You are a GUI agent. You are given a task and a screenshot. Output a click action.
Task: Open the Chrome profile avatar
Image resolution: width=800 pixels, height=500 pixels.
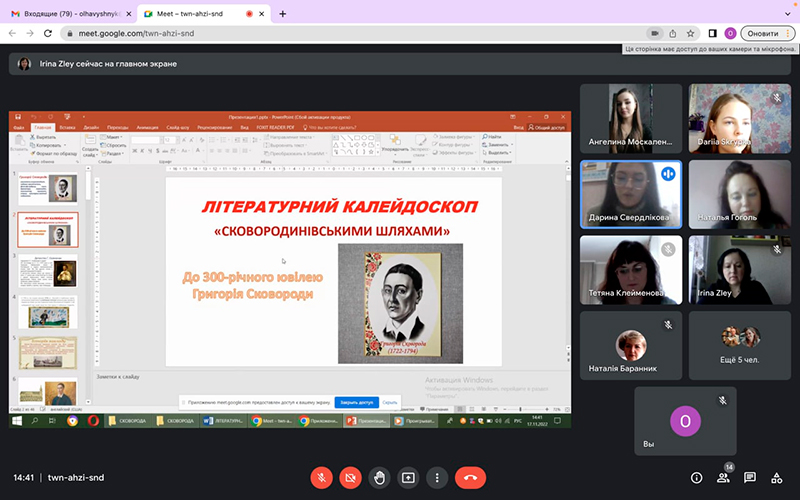730,33
